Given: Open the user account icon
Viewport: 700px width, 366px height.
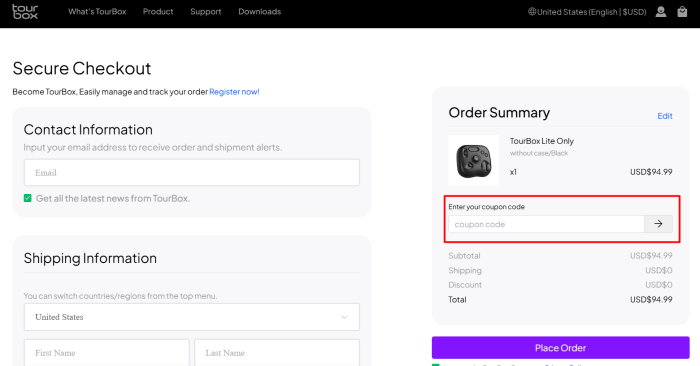Looking at the screenshot, I should point(661,12).
